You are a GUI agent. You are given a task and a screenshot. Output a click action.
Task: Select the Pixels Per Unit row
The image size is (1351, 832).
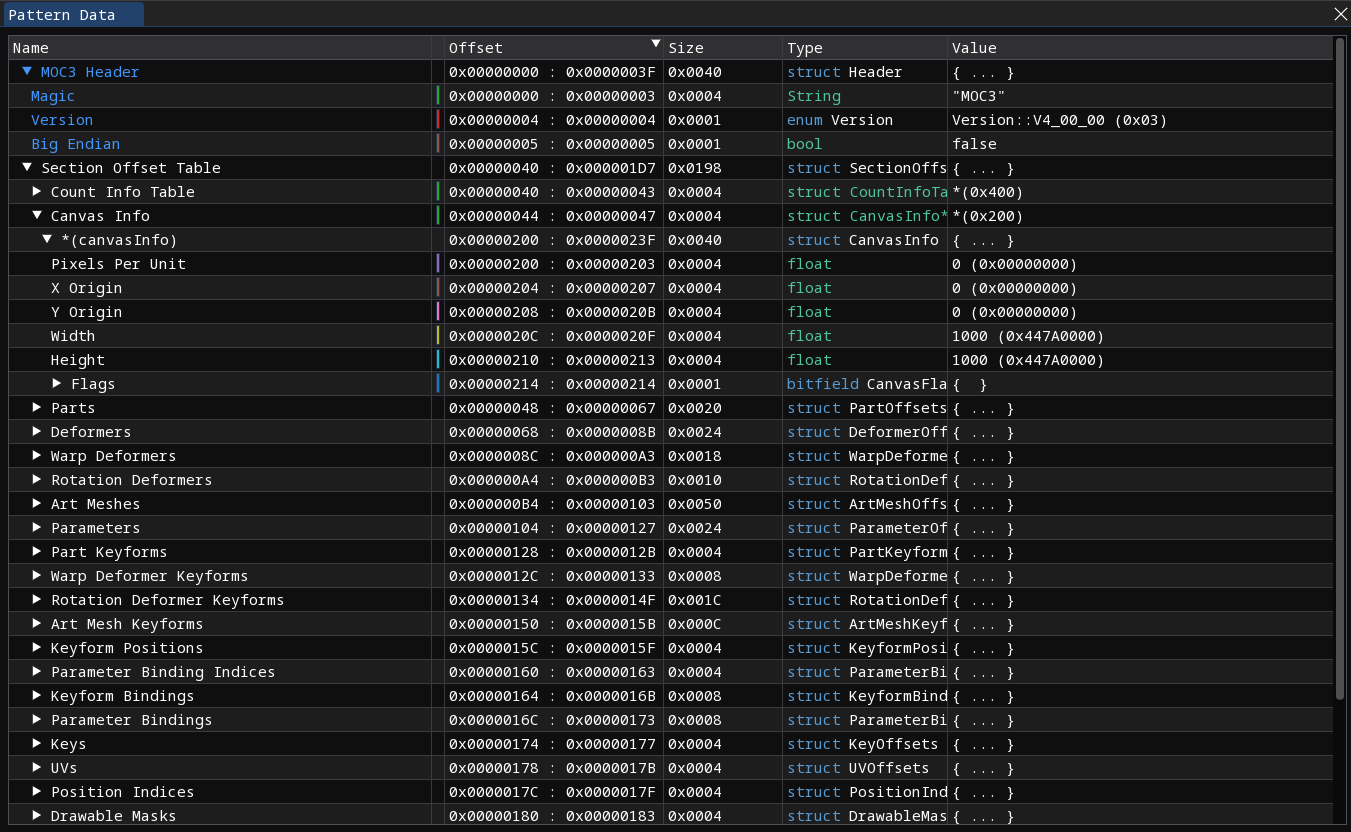point(671,264)
